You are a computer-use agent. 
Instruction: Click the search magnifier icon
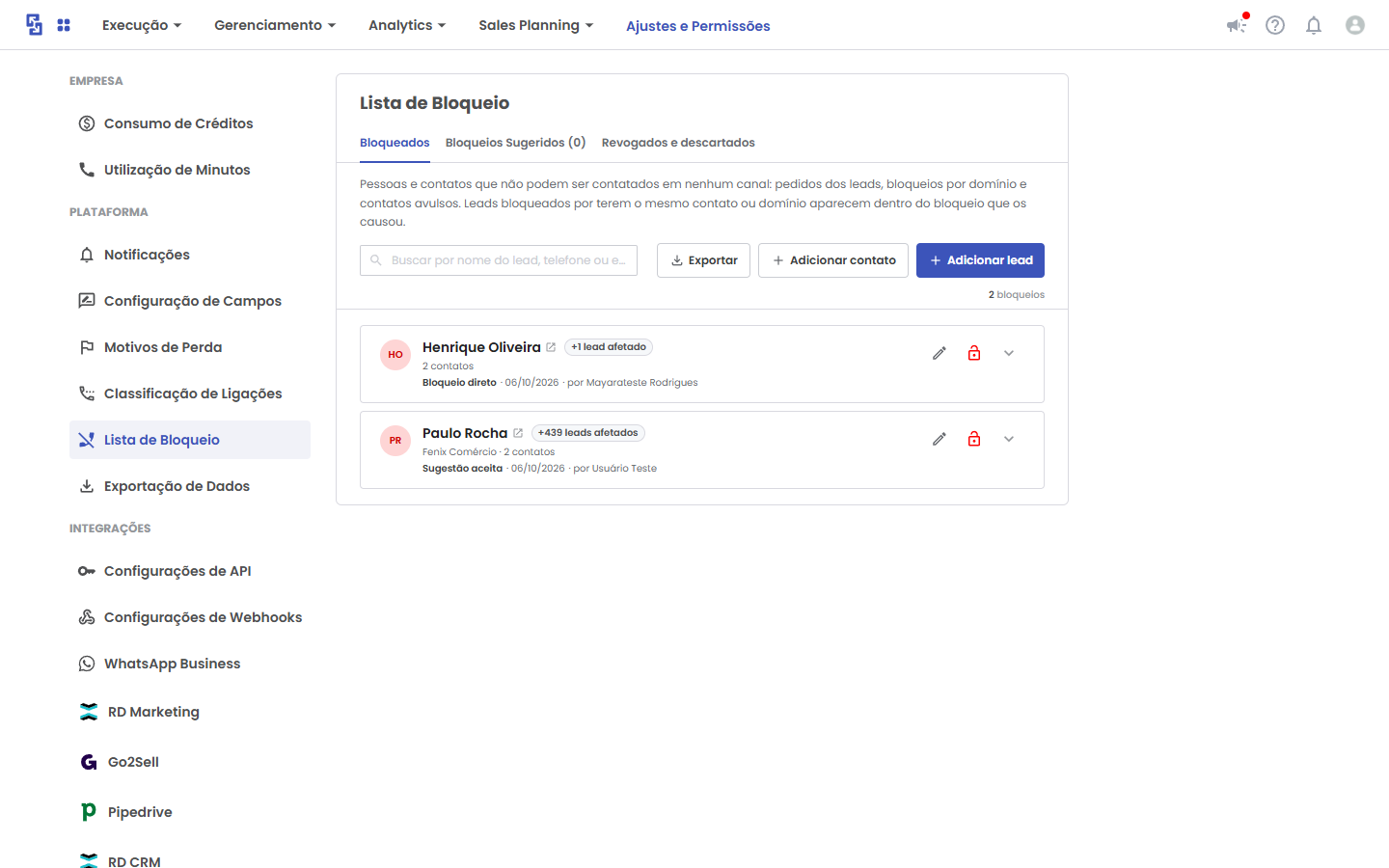[x=376, y=260]
